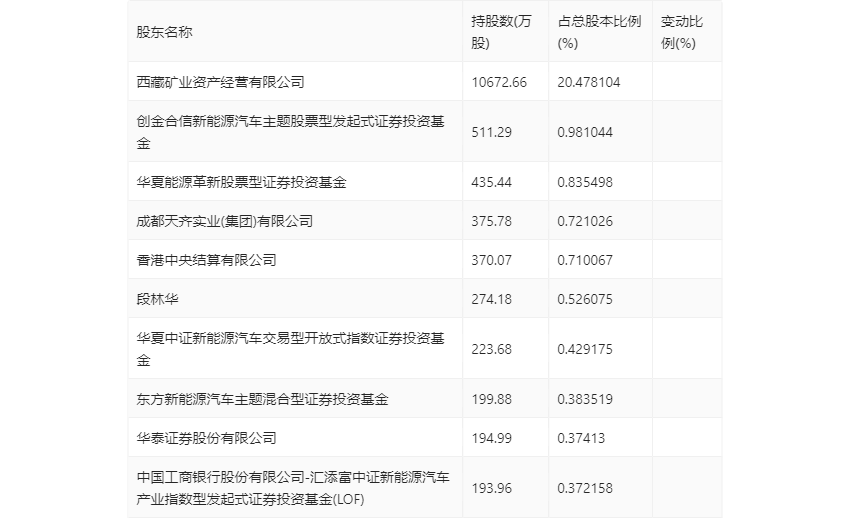The image size is (850, 518).
Task: Select the percentage value 0.383519
Action: tap(585, 399)
